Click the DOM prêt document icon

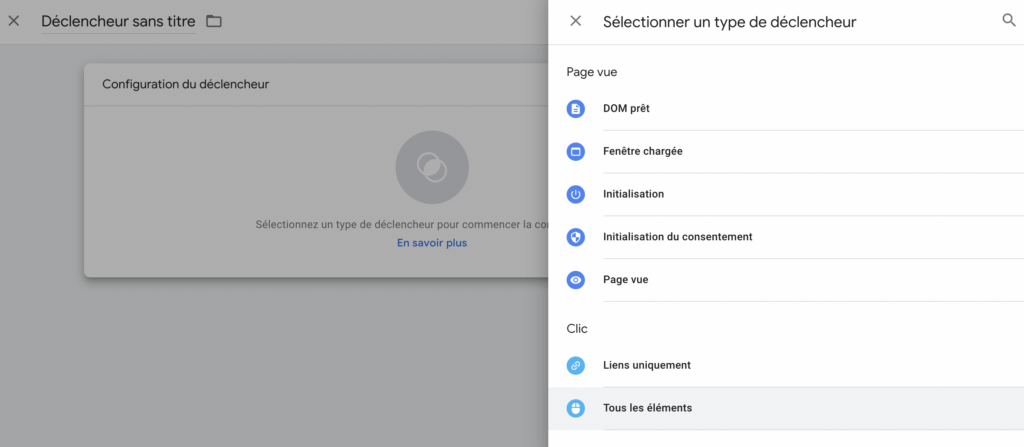[x=575, y=109]
